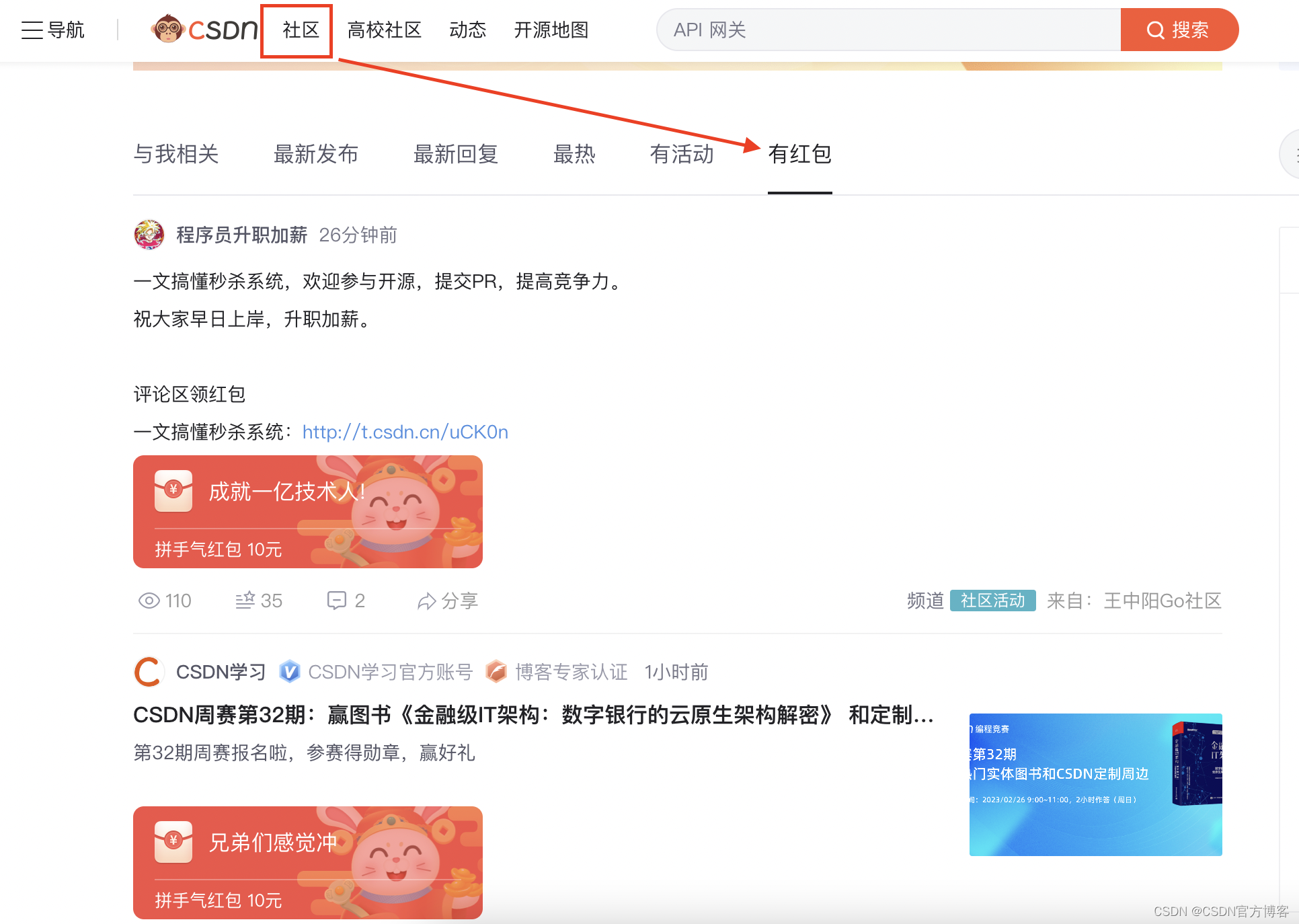Image resolution: width=1299 pixels, height=924 pixels.
Task: Click the 评论区领红包 text line
Action: pos(190,394)
